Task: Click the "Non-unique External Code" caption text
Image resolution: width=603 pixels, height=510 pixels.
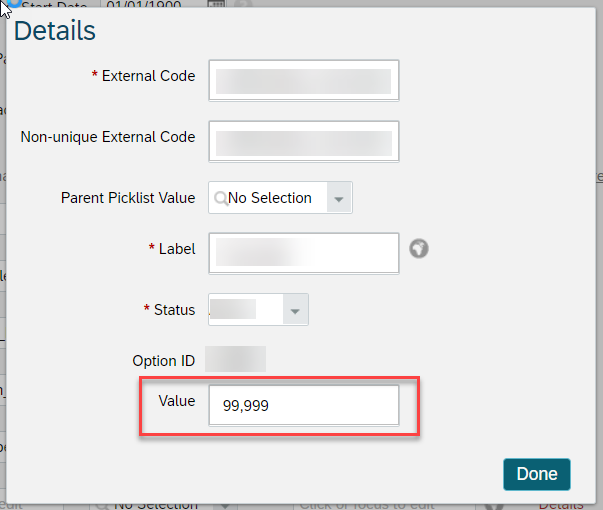Action: pyautogui.click(x=108, y=137)
